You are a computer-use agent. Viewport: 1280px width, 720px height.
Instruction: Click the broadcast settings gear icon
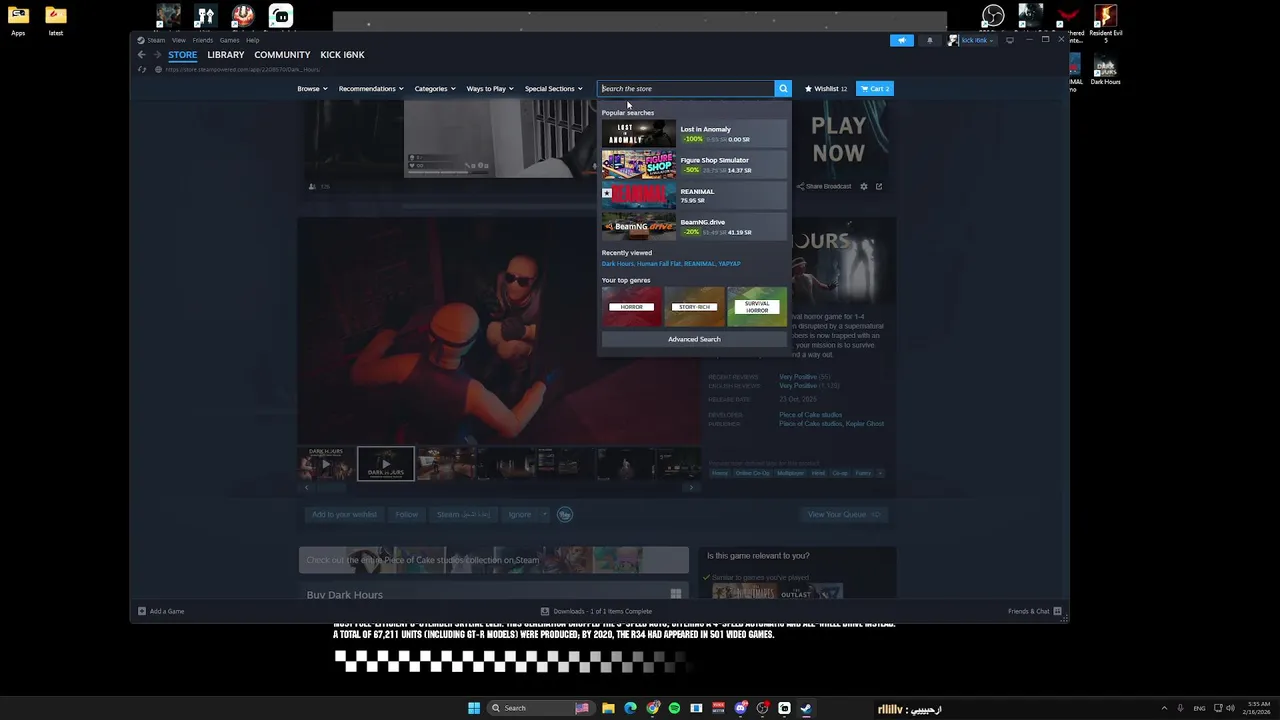click(864, 186)
